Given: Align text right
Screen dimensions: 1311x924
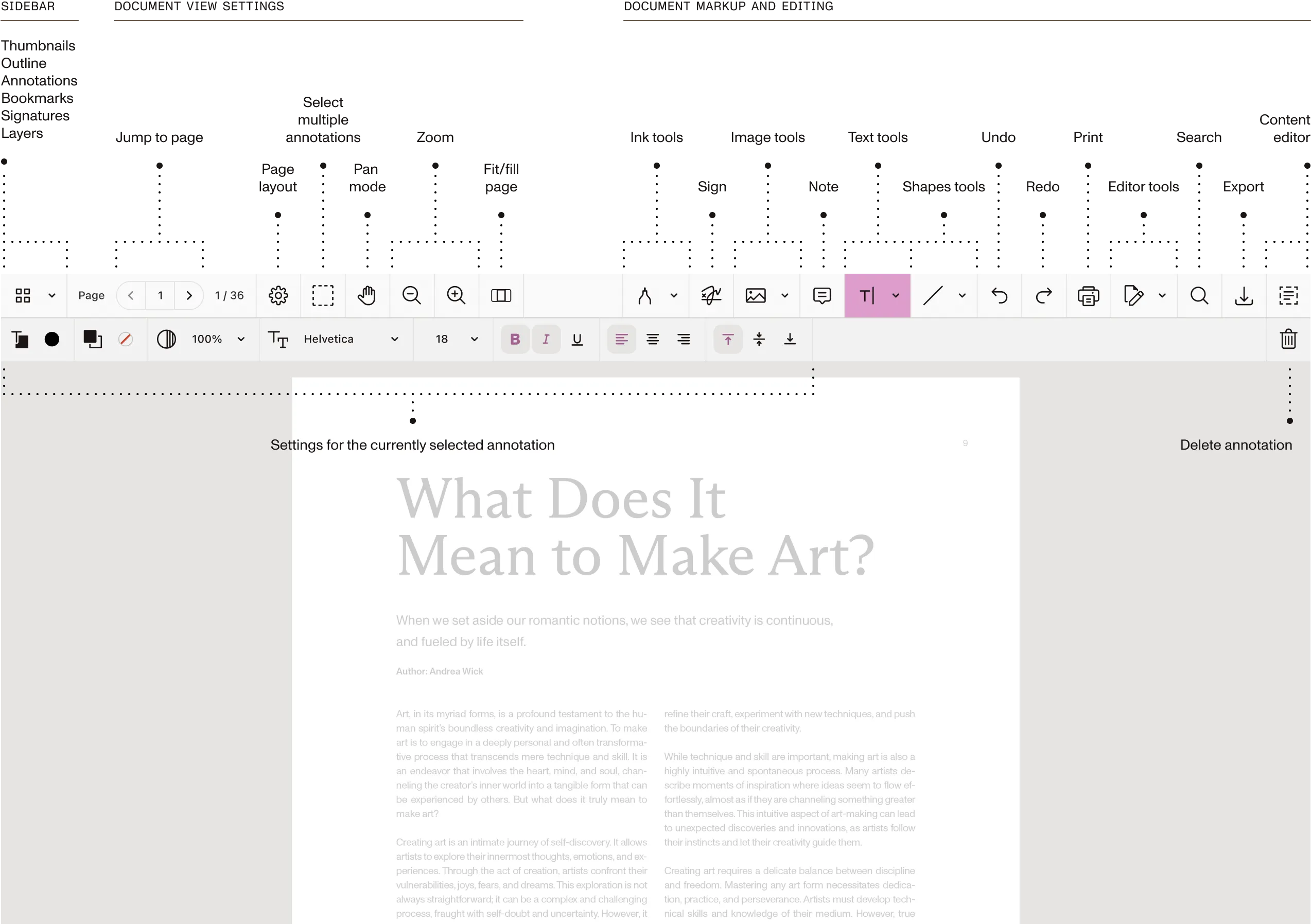Looking at the screenshot, I should tap(684, 339).
